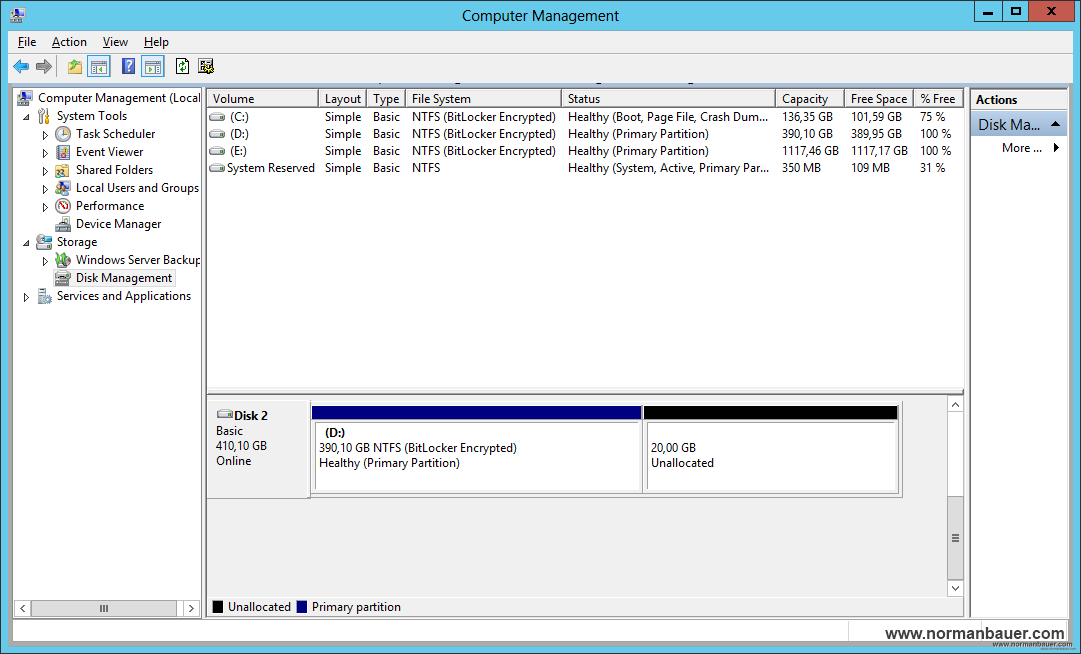This screenshot has height=654, width=1081.
Task: Select the 20,00 GB Unallocated space block
Action: [x=770, y=455]
